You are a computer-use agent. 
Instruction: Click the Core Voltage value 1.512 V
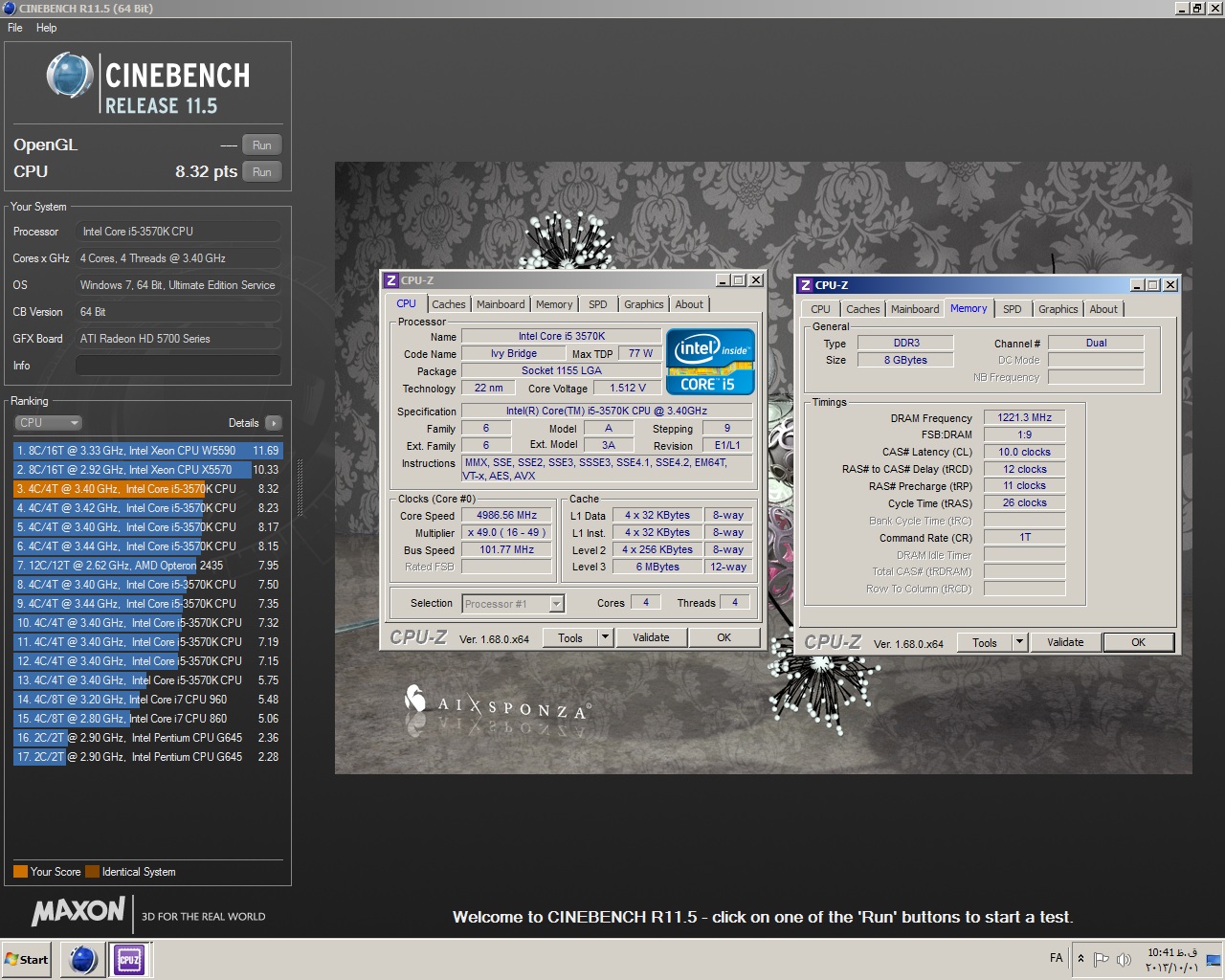pos(628,389)
